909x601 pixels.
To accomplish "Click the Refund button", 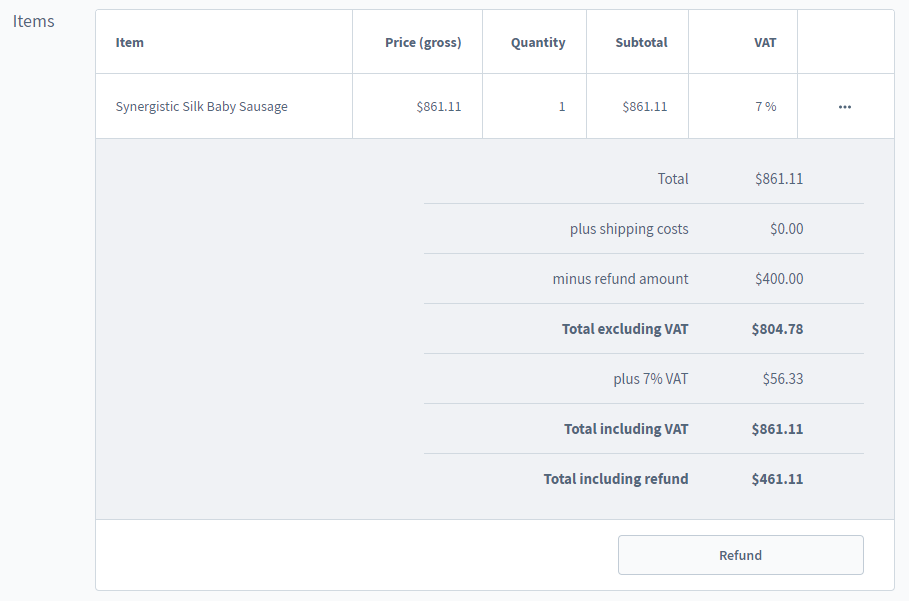I will (740, 555).
